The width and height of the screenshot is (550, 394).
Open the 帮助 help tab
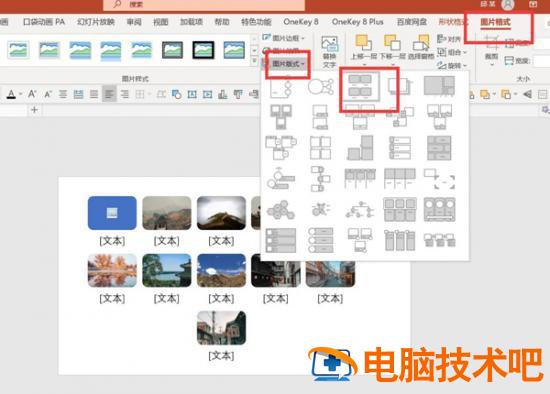pos(222,22)
